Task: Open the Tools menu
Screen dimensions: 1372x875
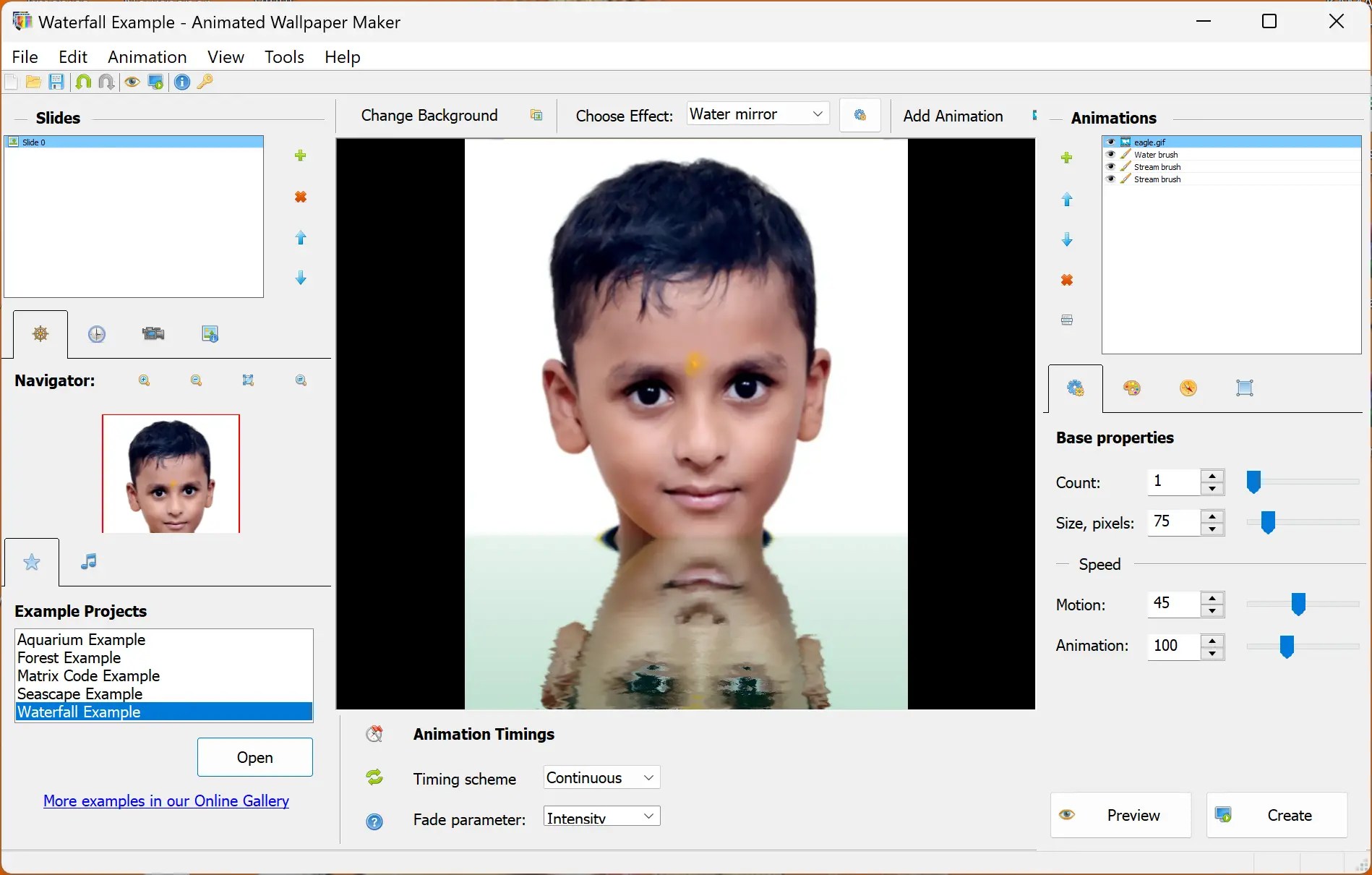Action: pos(284,57)
